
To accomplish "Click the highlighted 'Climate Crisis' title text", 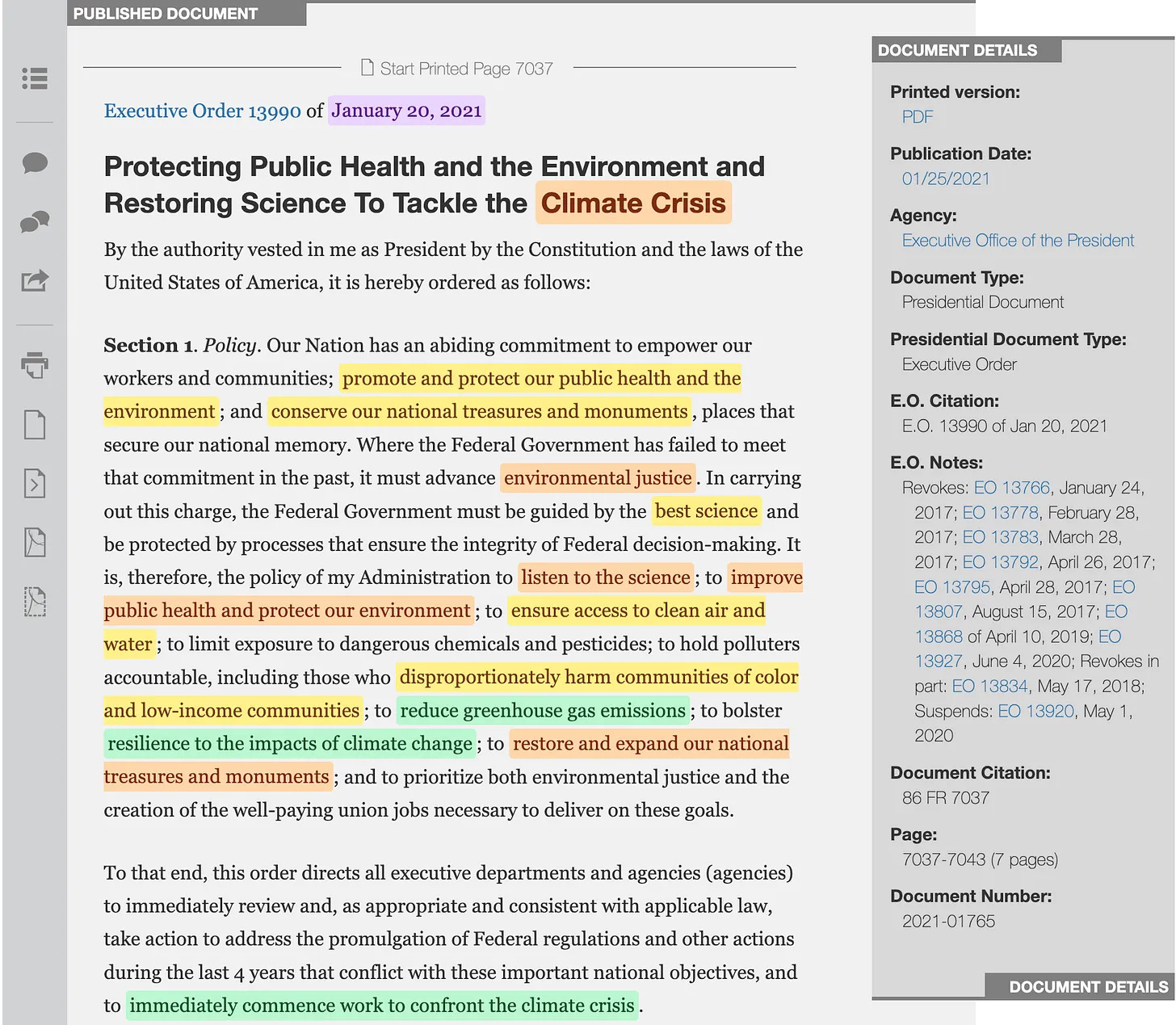I will pyautogui.click(x=633, y=203).
